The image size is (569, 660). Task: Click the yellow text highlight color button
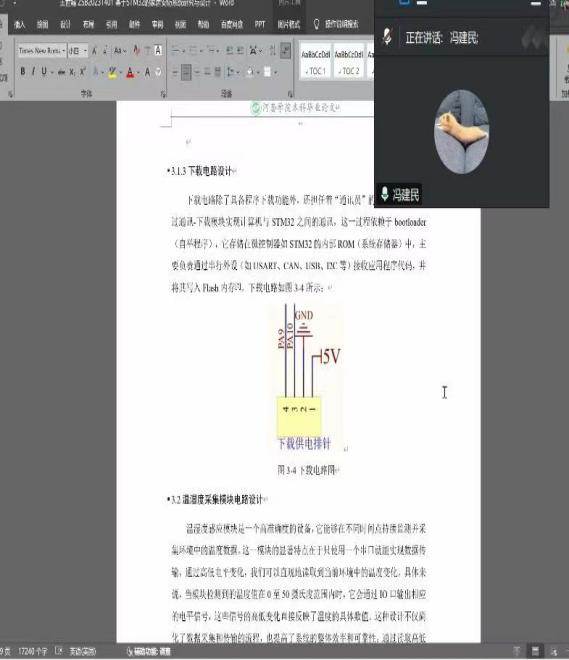[x=112, y=72]
